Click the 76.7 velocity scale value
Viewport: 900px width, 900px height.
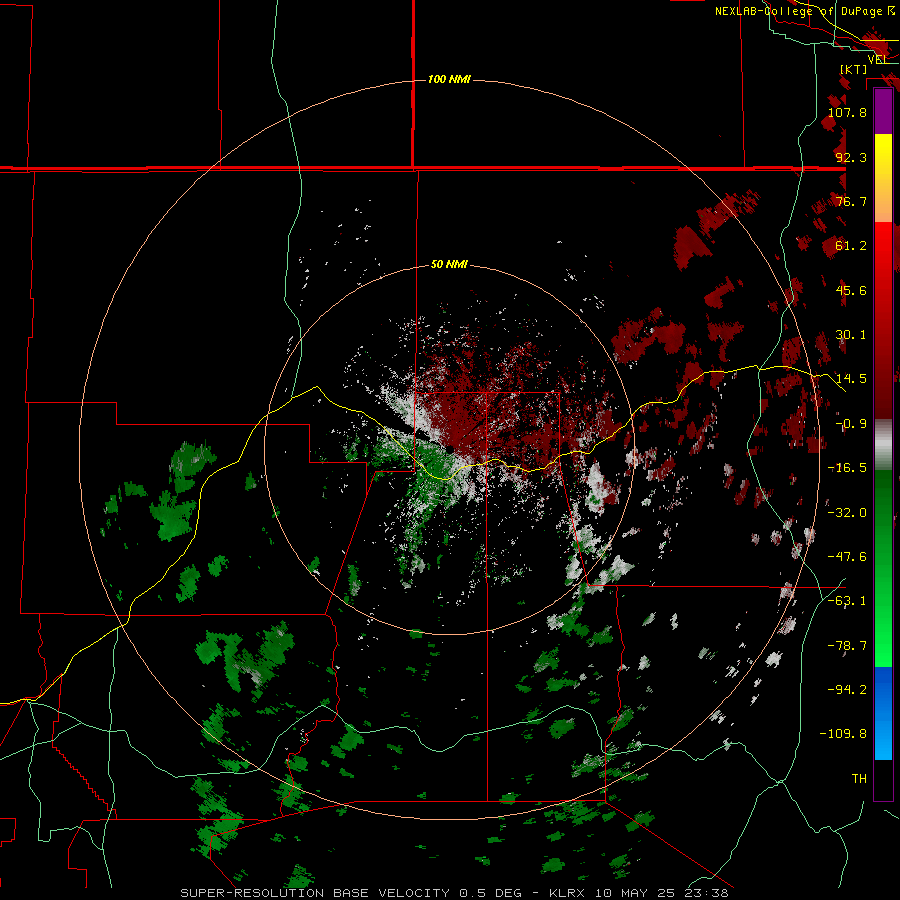851,201
